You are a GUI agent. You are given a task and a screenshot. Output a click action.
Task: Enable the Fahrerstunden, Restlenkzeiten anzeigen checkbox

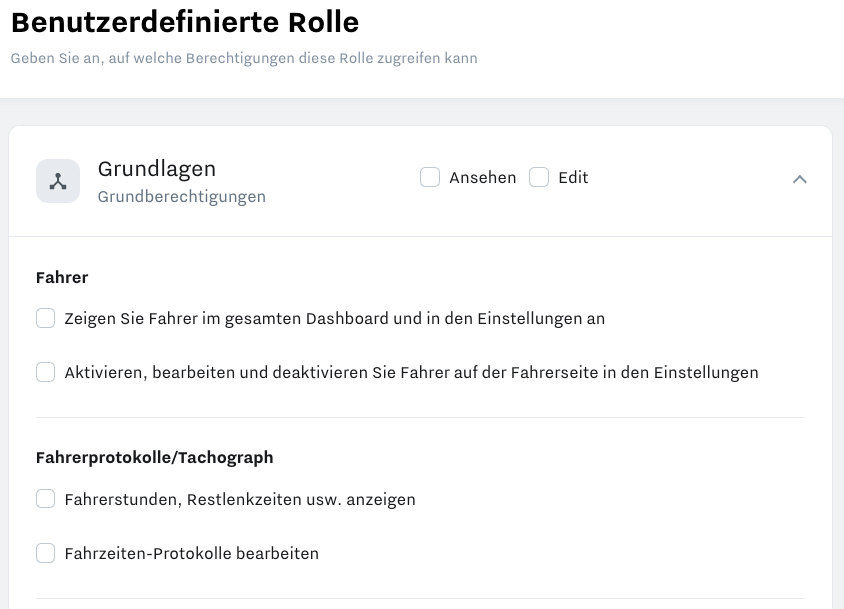click(x=46, y=499)
